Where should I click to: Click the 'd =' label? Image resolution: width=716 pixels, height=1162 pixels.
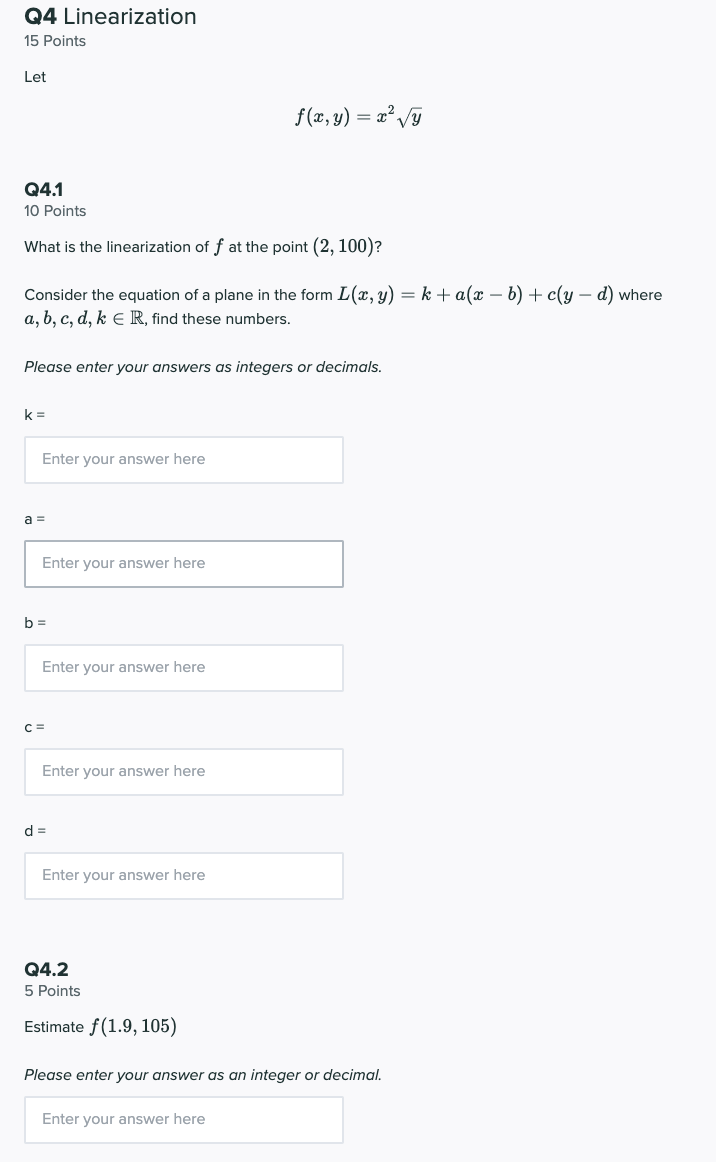34,831
